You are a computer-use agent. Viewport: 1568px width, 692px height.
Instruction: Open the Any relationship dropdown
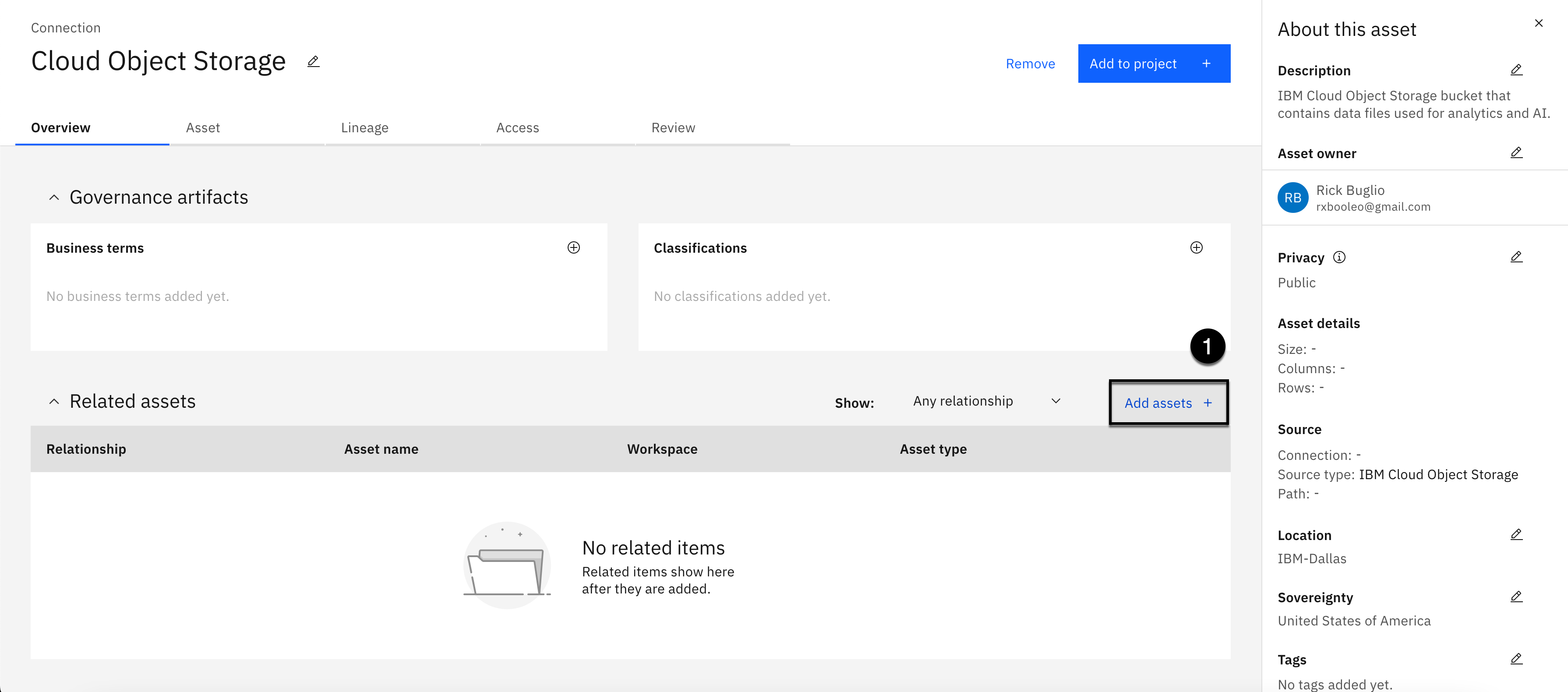(986, 401)
